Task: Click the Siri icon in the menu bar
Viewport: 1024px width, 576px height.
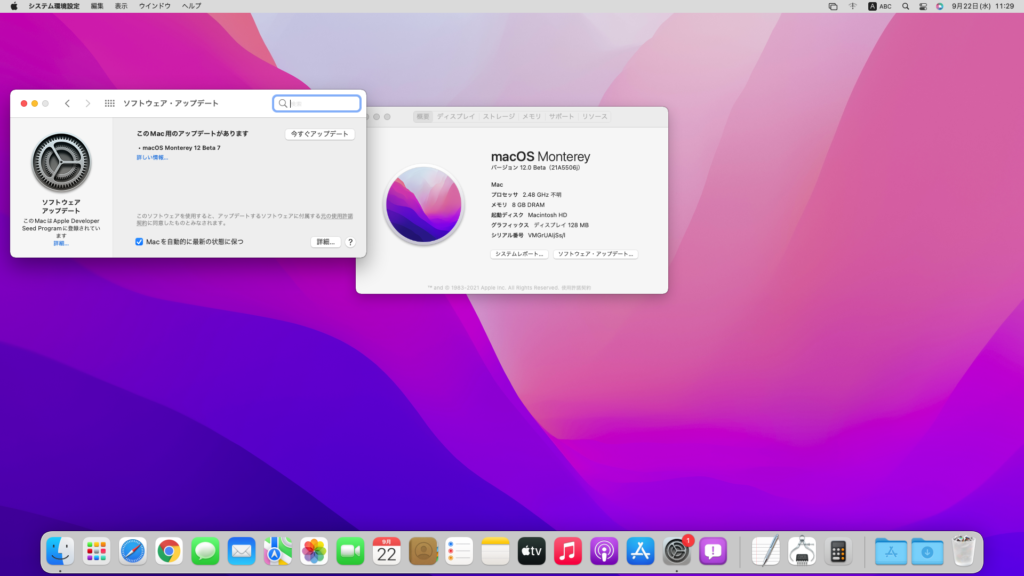Action: tap(939, 6)
